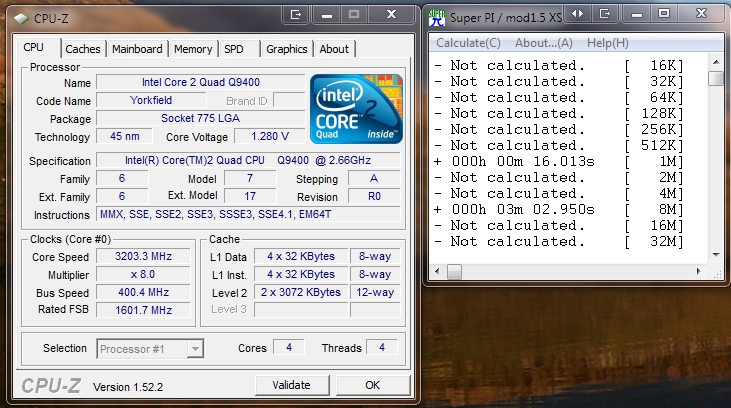Click the Super PI vertical scrollbar thumb
The width and height of the screenshot is (731, 408).
pyautogui.click(x=716, y=78)
